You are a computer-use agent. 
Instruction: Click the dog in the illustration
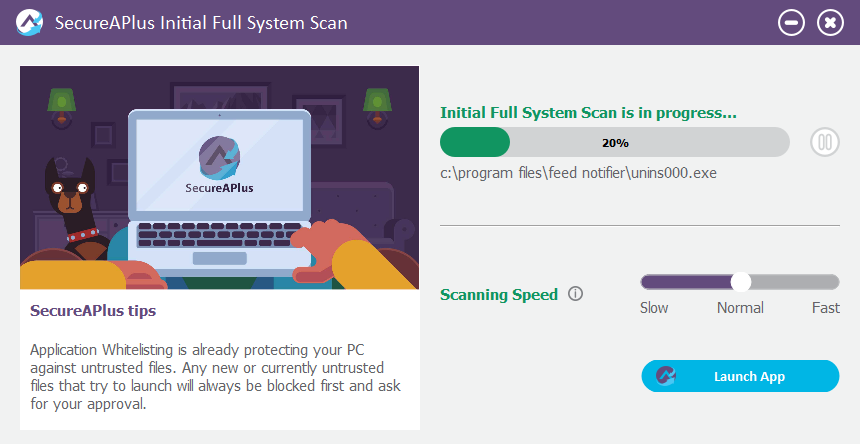(74, 207)
